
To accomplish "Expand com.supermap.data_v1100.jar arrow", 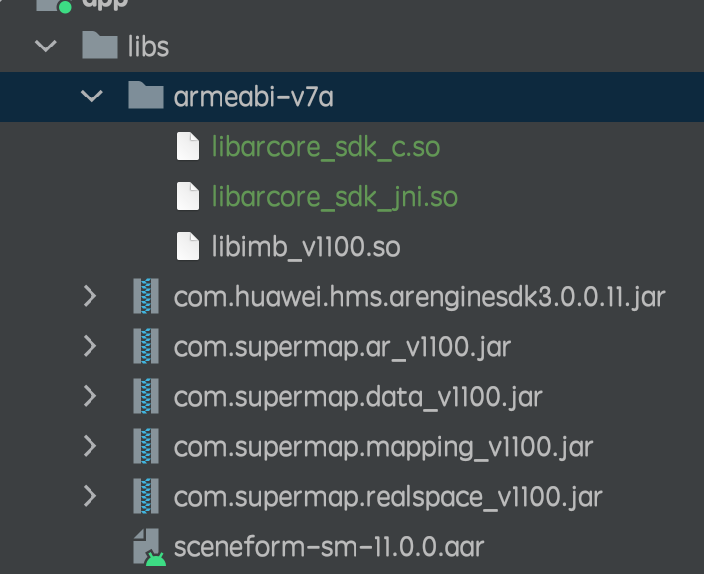I will tap(90, 396).
